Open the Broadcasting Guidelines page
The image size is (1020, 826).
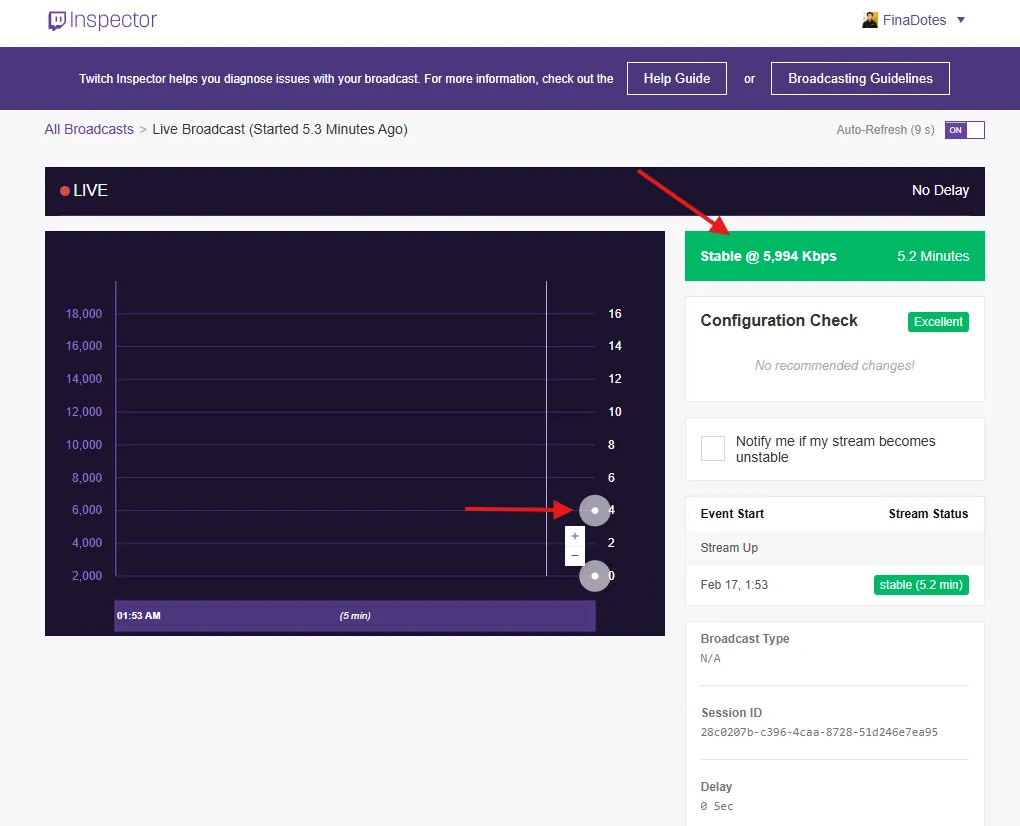[860, 78]
